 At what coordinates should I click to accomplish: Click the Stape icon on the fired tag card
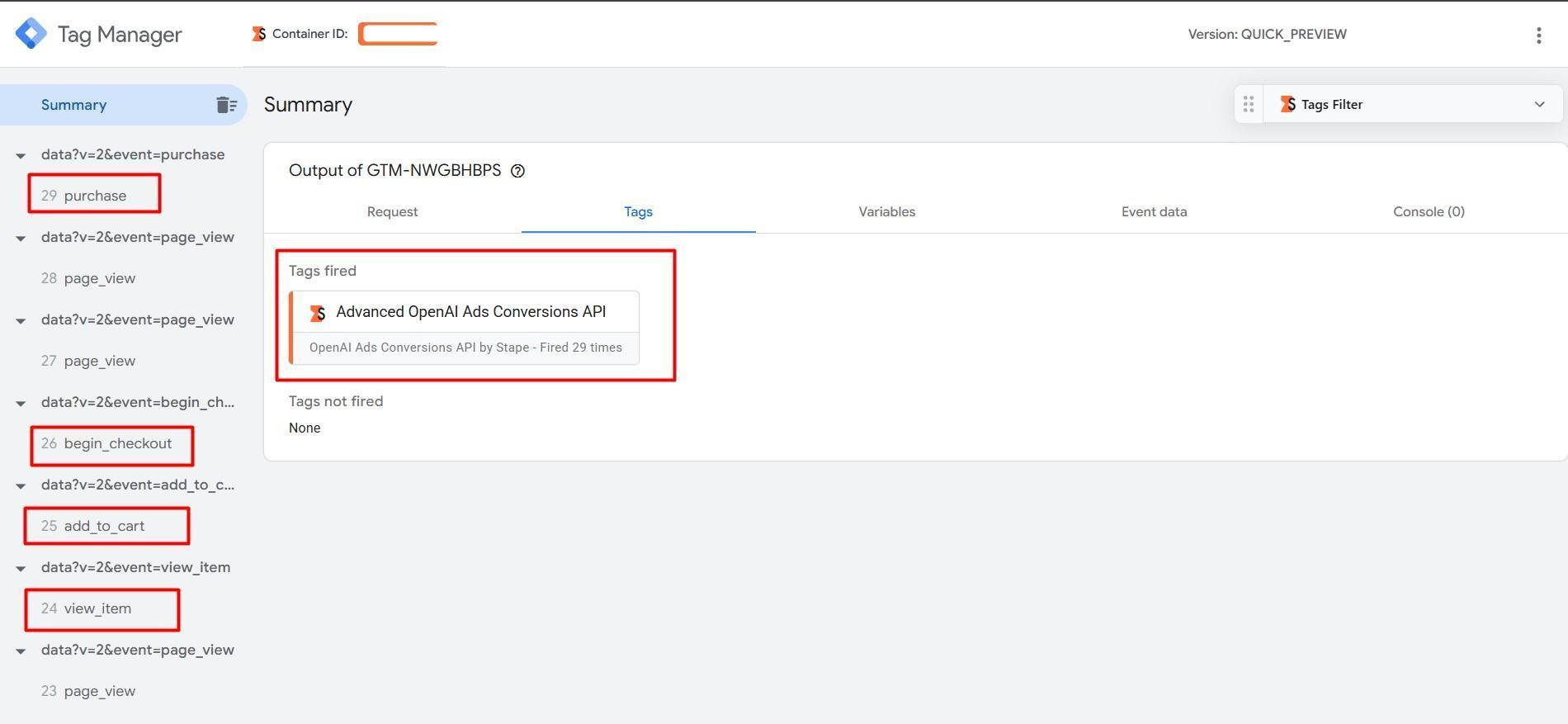pyautogui.click(x=318, y=313)
